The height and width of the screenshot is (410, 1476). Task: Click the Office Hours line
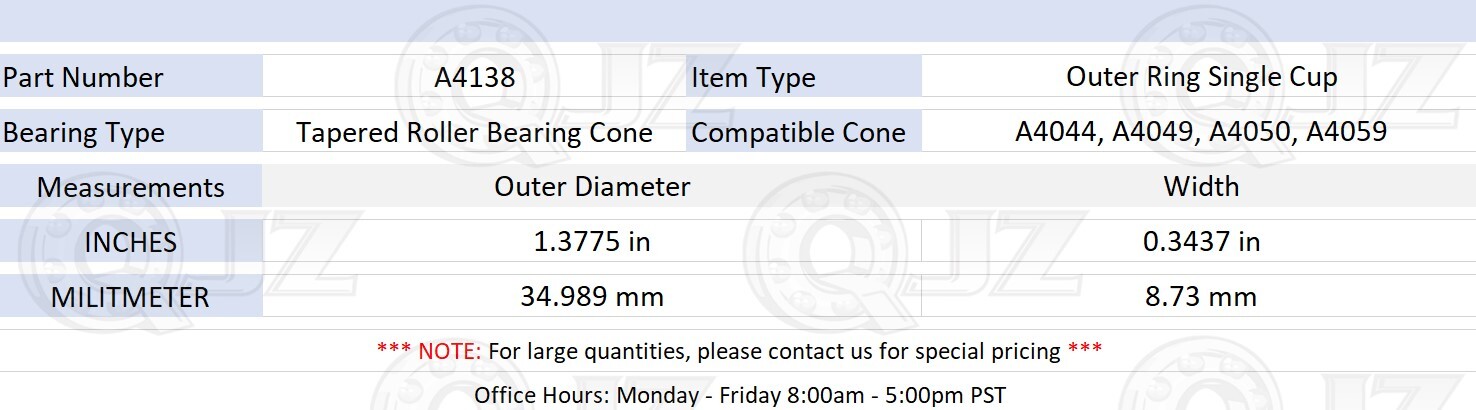739,395
